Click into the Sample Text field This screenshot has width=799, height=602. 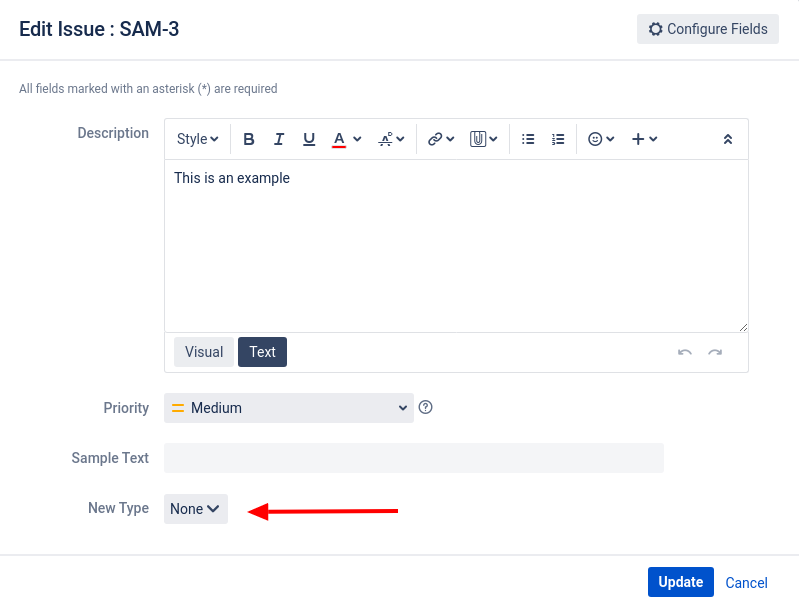tap(414, 458)
